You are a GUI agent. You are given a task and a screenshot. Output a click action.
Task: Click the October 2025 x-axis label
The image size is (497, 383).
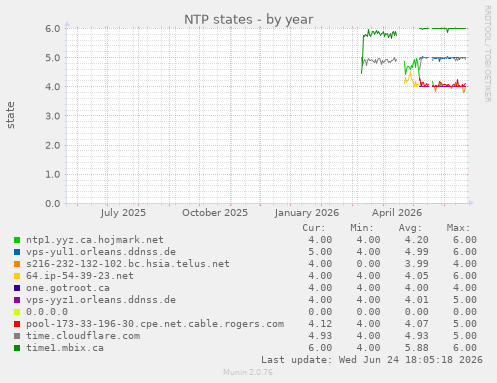[215, 213]
